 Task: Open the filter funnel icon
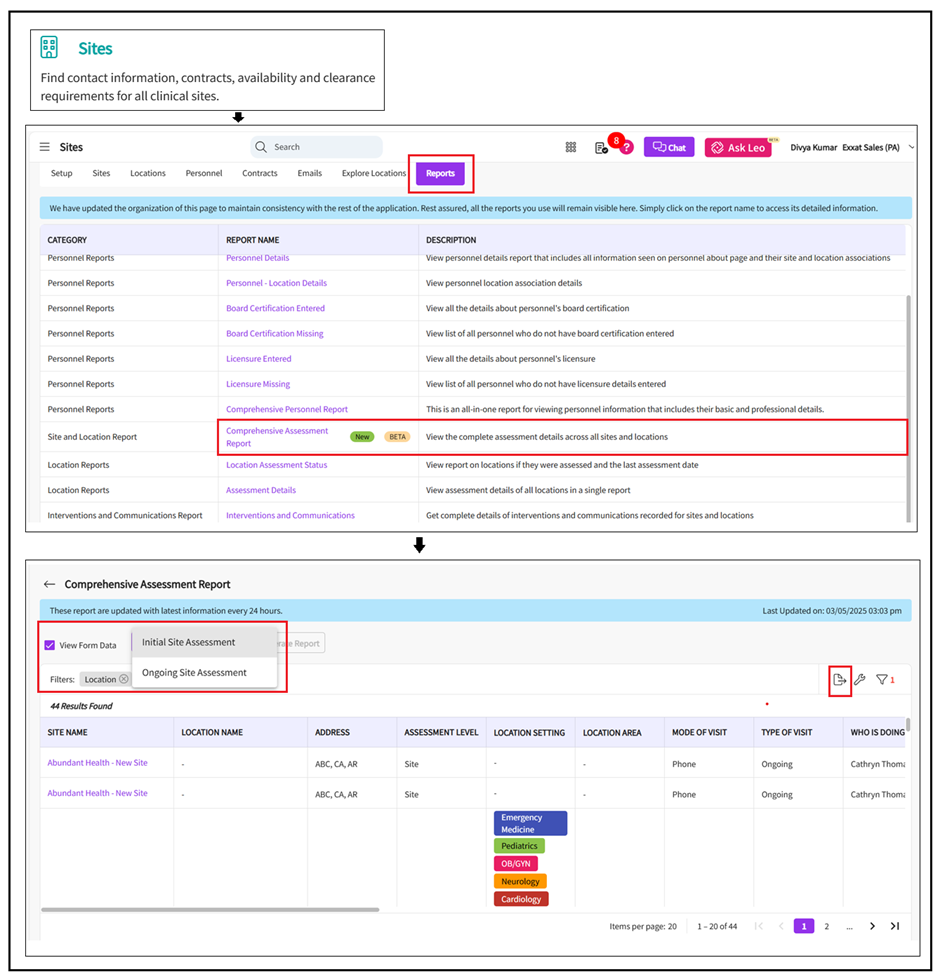[882, 680]
